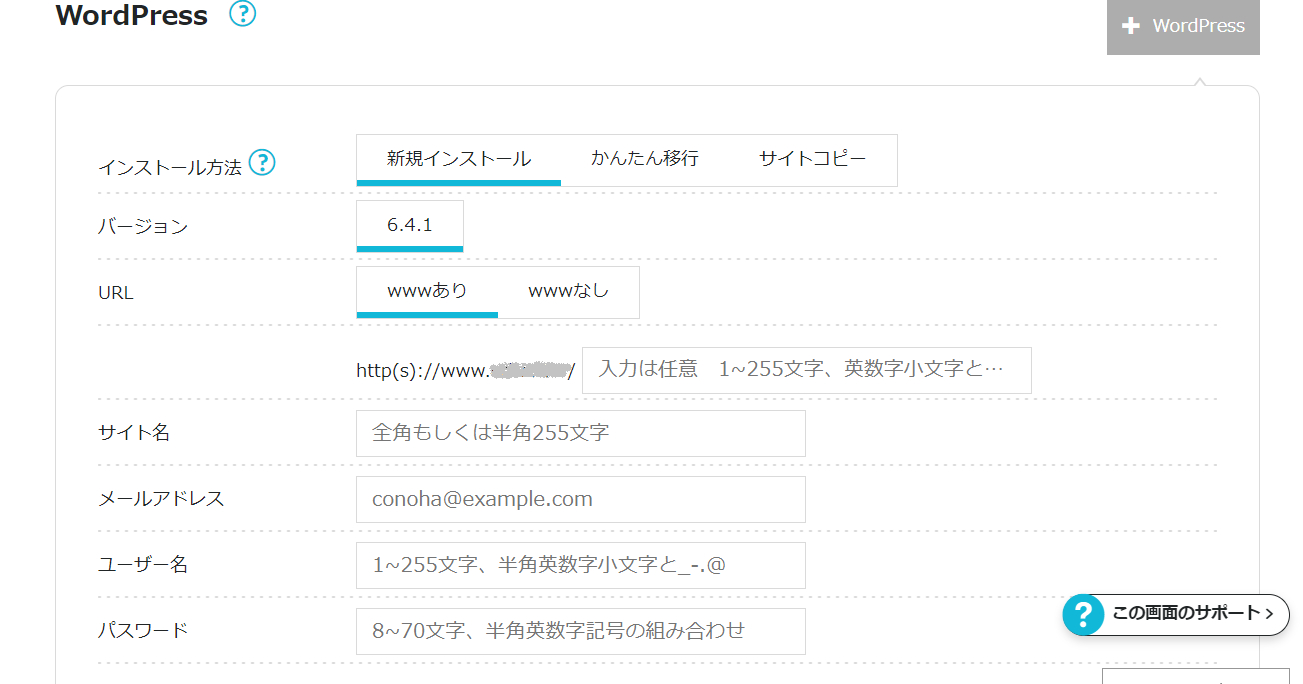Click the blurred domain name text

pos(528,370)
